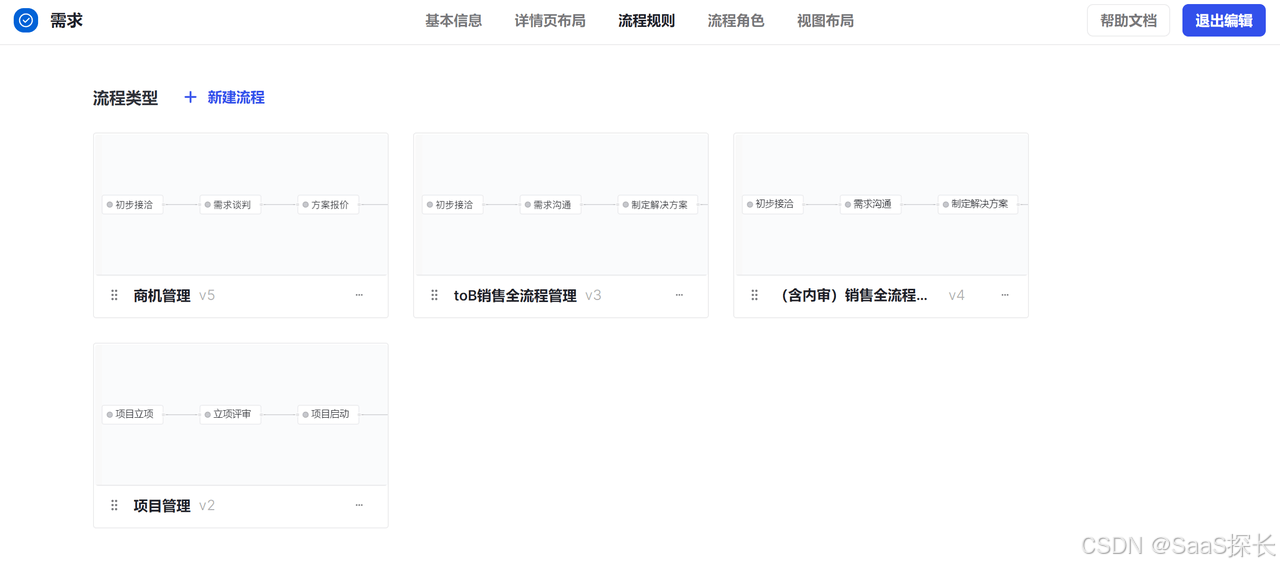Open the more options menu for 项目管理
This screenshot has height=567, width=1280.
point(359,505)
